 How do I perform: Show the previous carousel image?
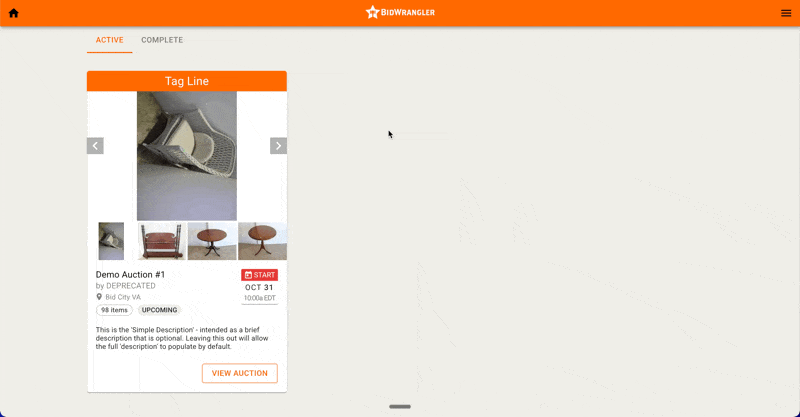click(x=95, y=146)
